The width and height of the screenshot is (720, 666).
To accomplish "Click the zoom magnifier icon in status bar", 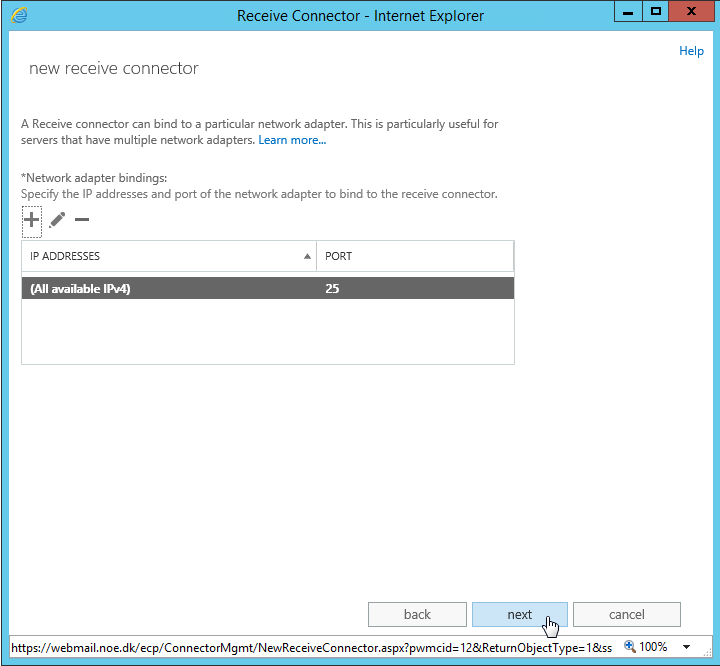I will click(630, 646).
